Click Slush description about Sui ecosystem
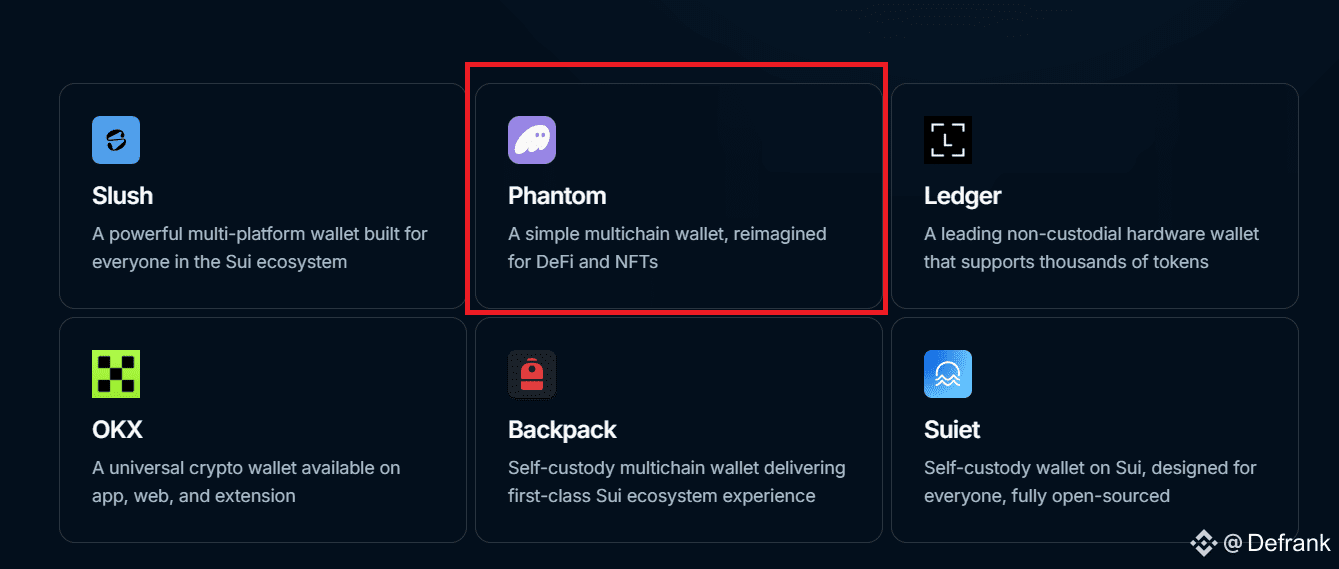The height and width of the screenshot is (569, 1339). pyautogui.click(x=260, y=248)
